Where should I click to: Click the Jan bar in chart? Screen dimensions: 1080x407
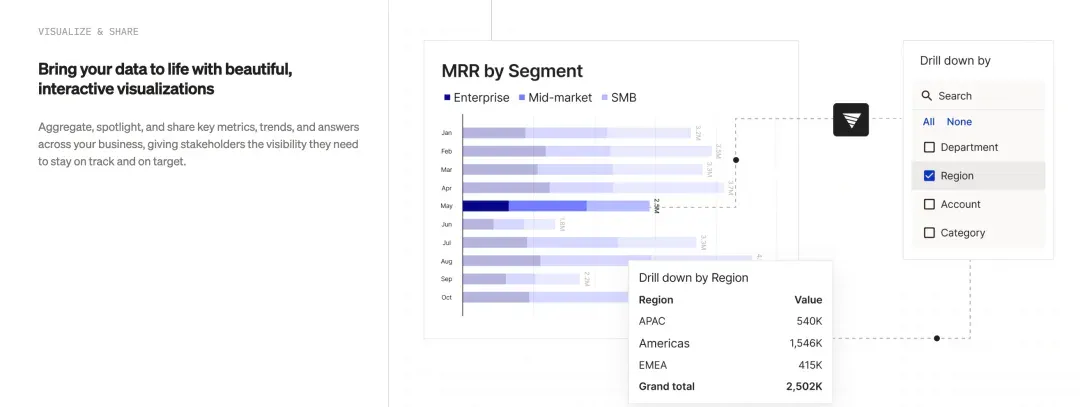(577, 133)
